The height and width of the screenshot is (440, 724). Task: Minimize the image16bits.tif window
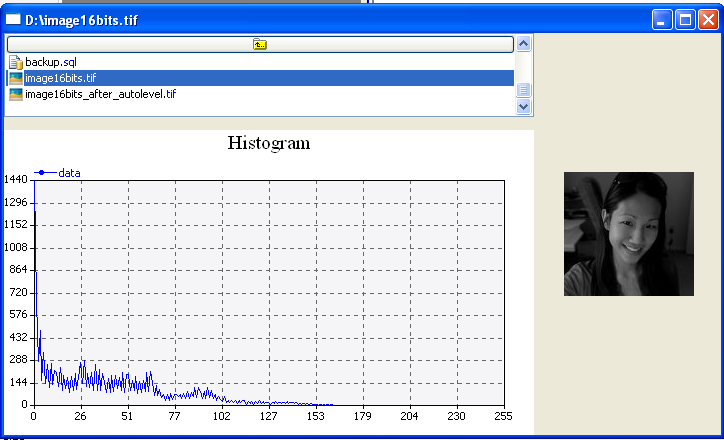click(x=662, y=19)
